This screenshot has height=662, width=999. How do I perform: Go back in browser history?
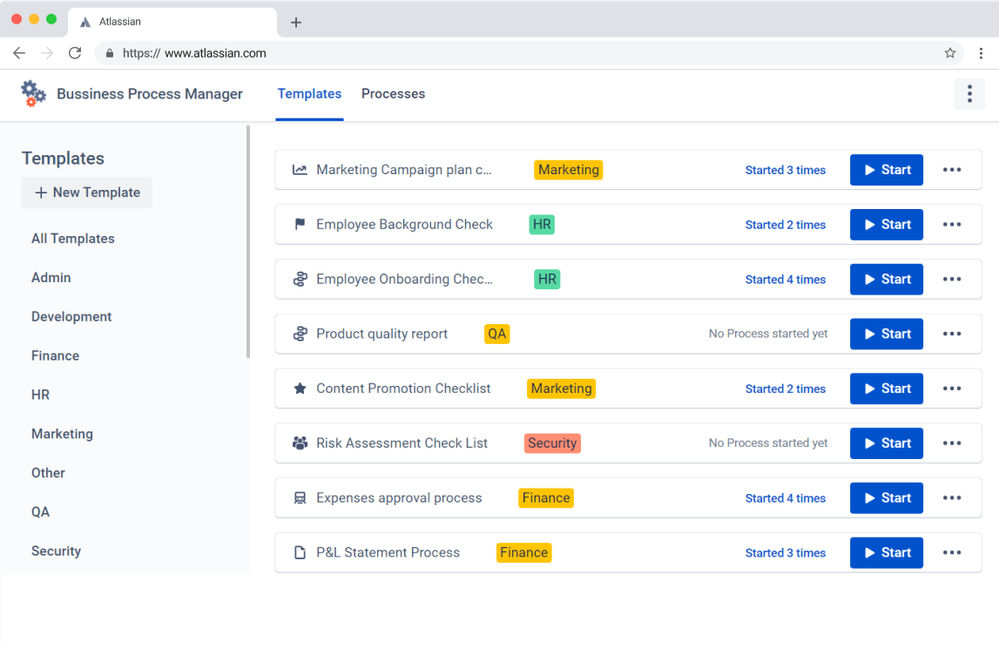pos(19,53)
